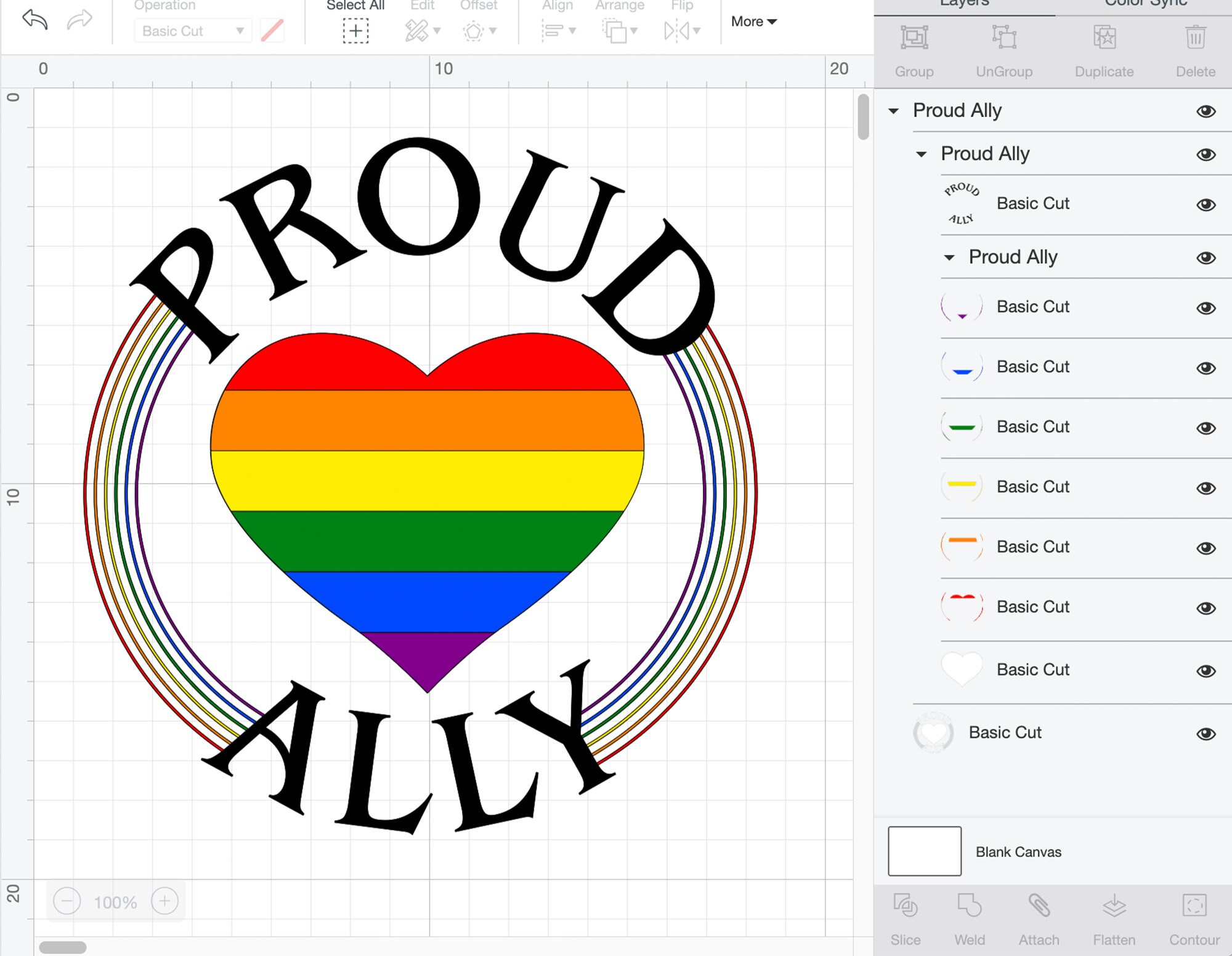The image size is (1232, 956).
Task: Click the Slice tool icon
Action: 906,906
